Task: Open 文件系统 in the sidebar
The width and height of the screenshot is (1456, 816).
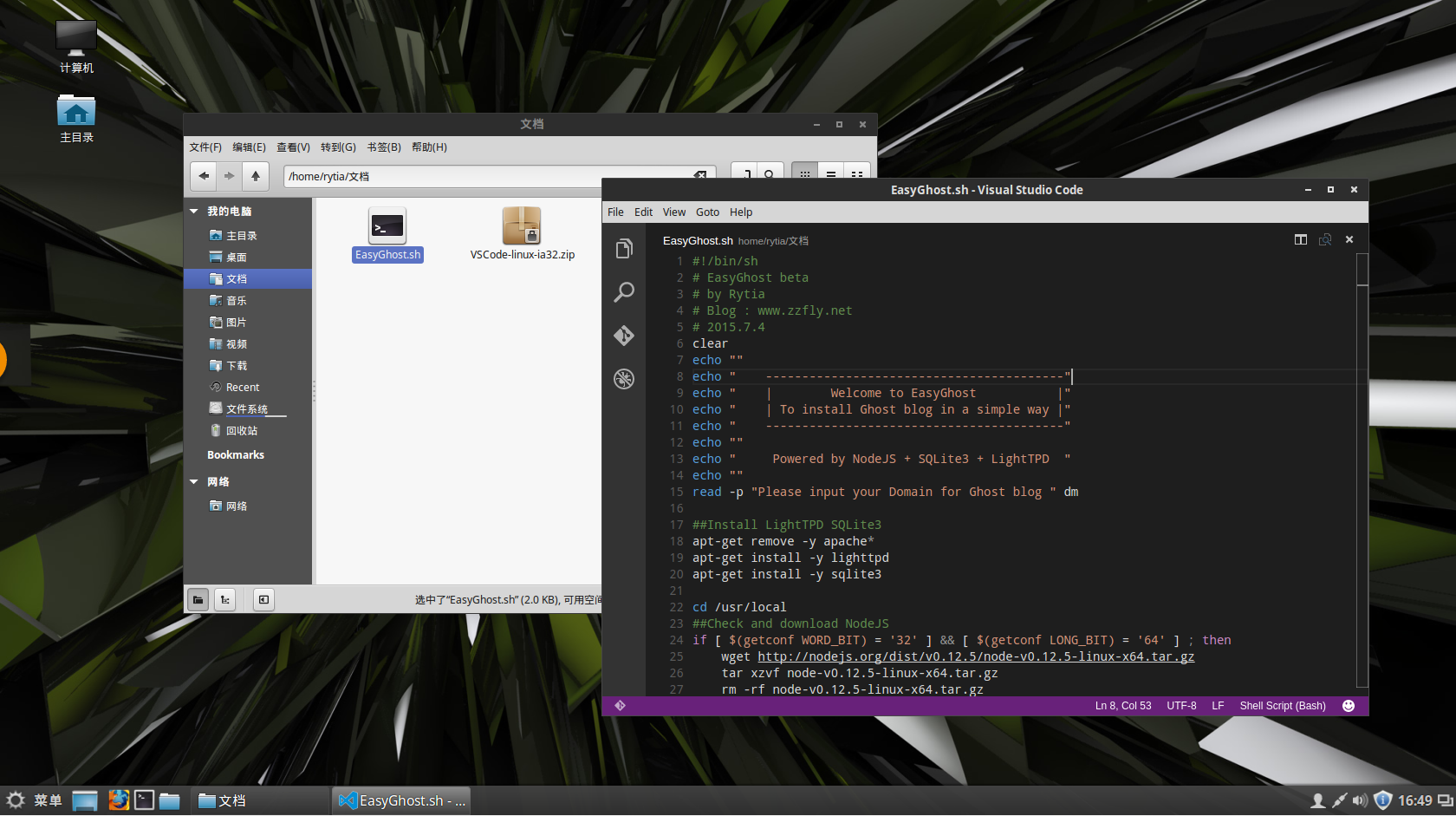Action: (248, 409)
